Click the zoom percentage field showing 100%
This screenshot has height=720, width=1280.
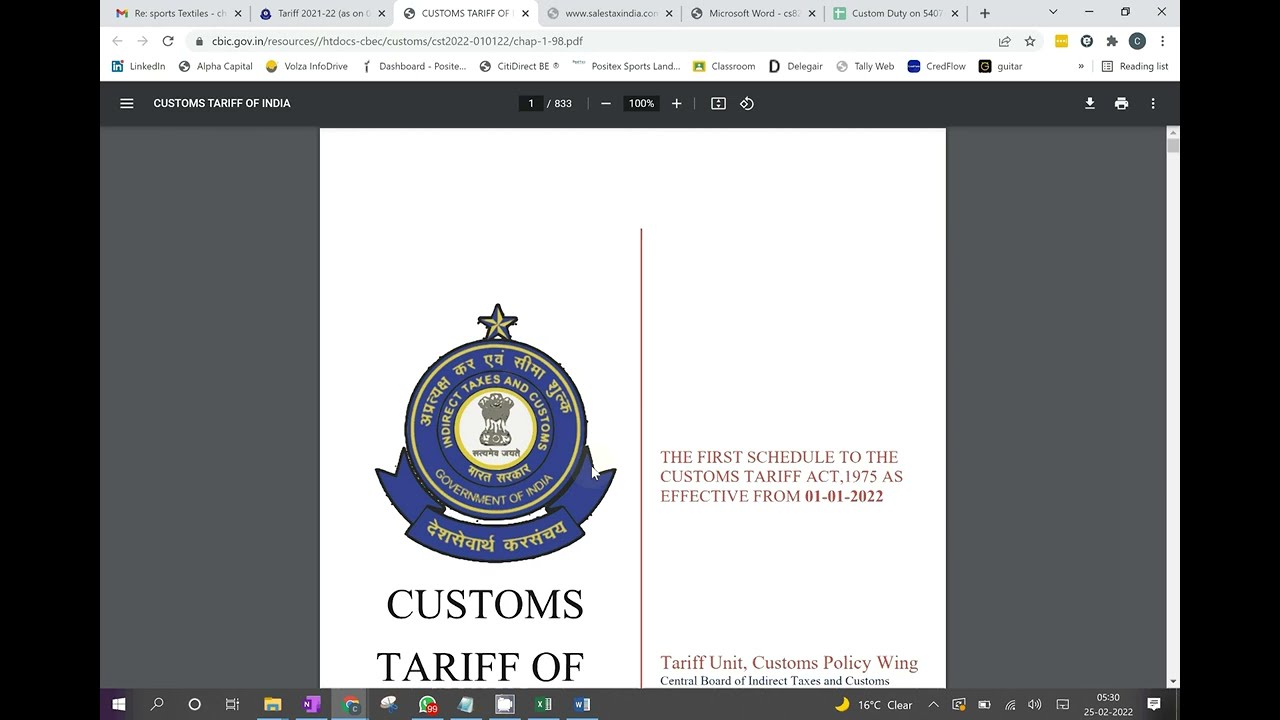(x=641, y=103)
